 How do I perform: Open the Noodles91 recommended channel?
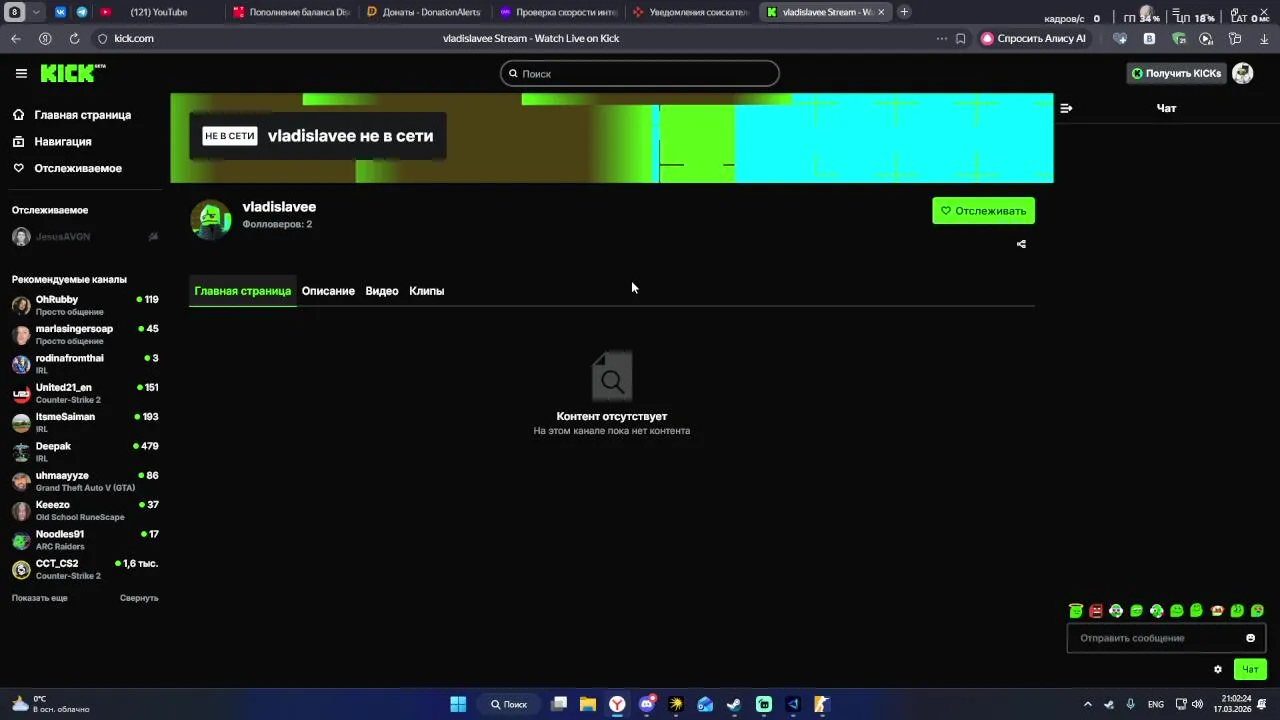click(x=85, y=540)
